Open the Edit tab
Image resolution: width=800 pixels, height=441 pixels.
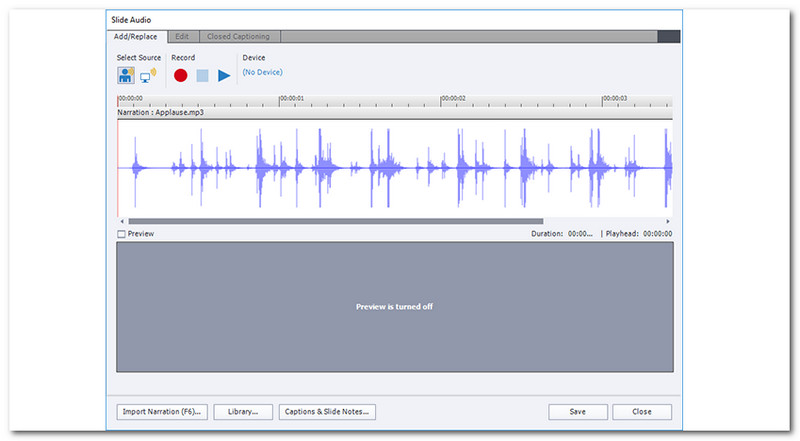pyautogui.click(x=182, y=37)
